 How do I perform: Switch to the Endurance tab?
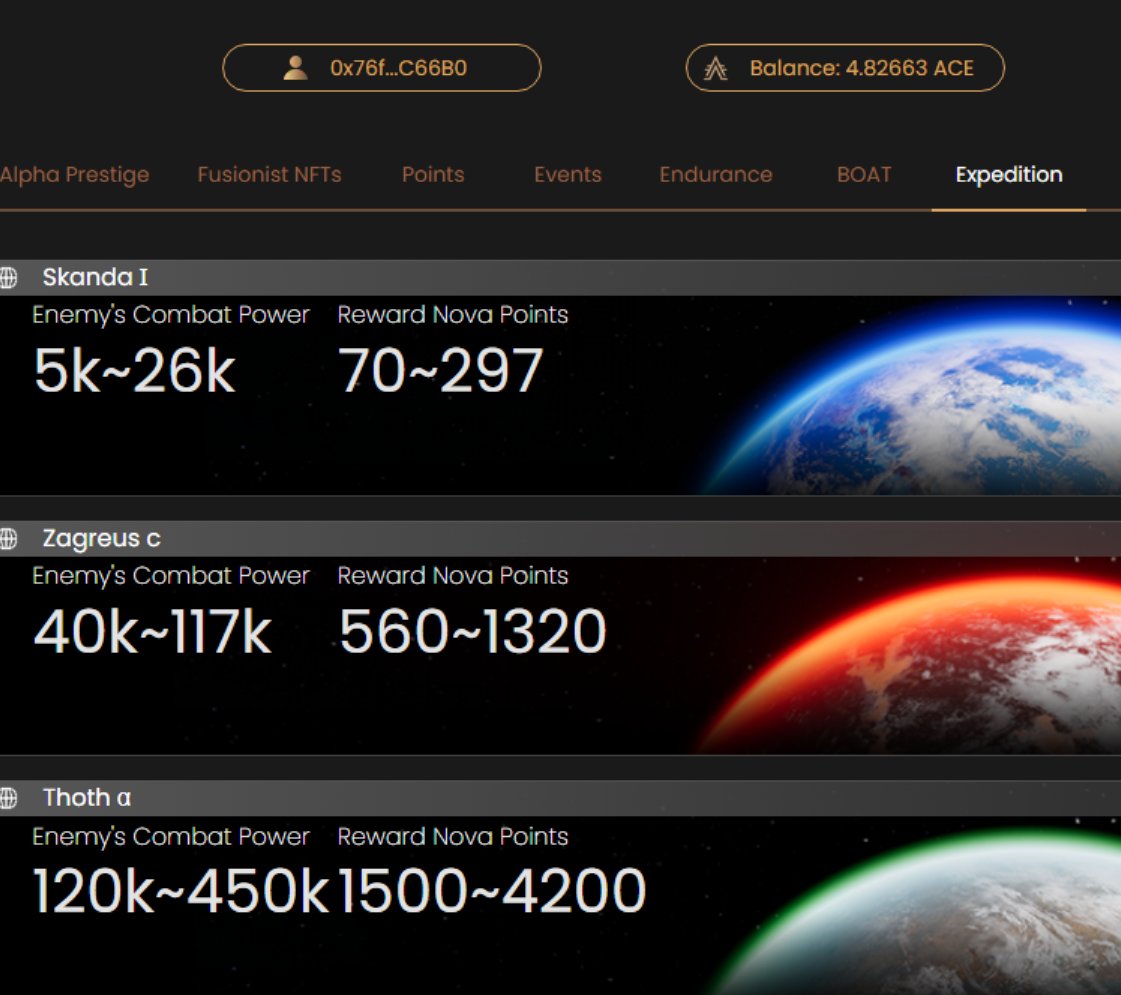(716, 174)
